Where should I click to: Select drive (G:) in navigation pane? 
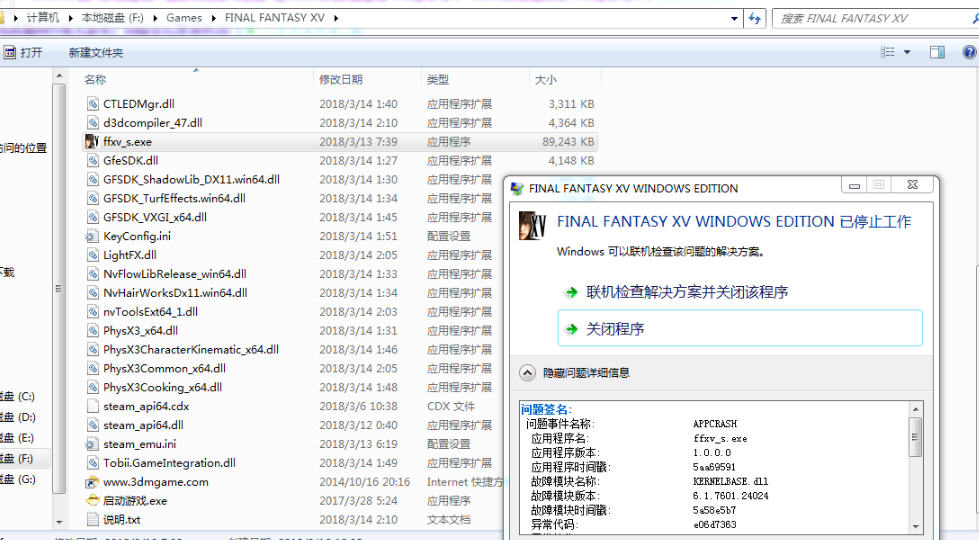[x=19, y=479]
